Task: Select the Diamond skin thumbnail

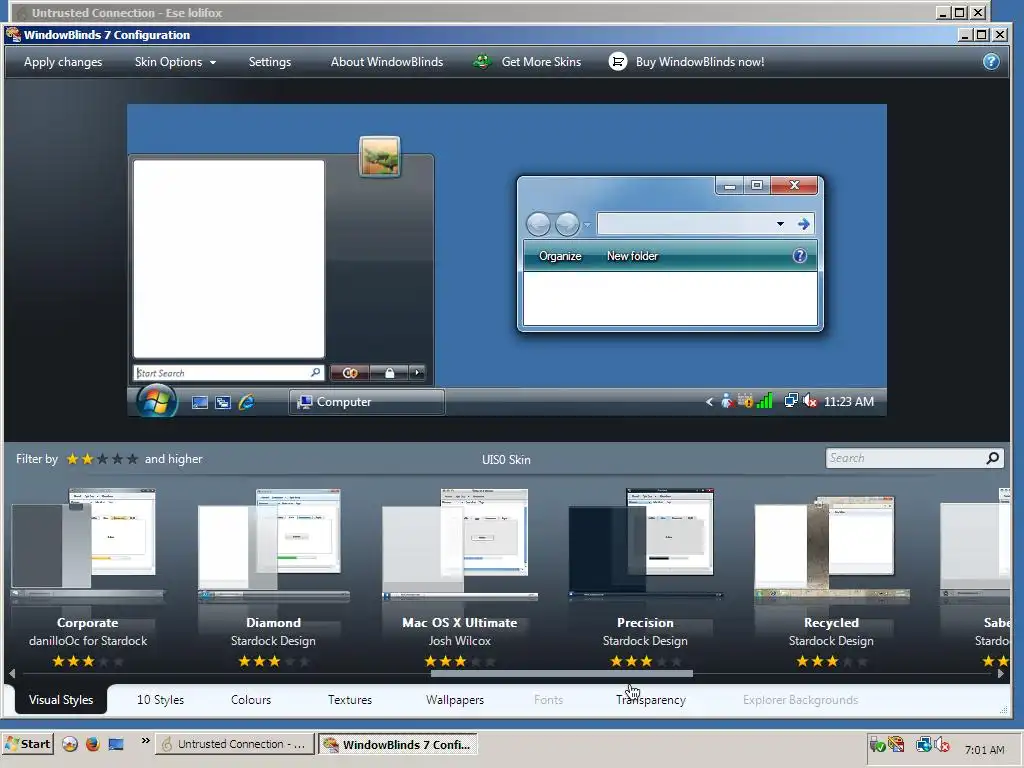Action: coord(274,545)
